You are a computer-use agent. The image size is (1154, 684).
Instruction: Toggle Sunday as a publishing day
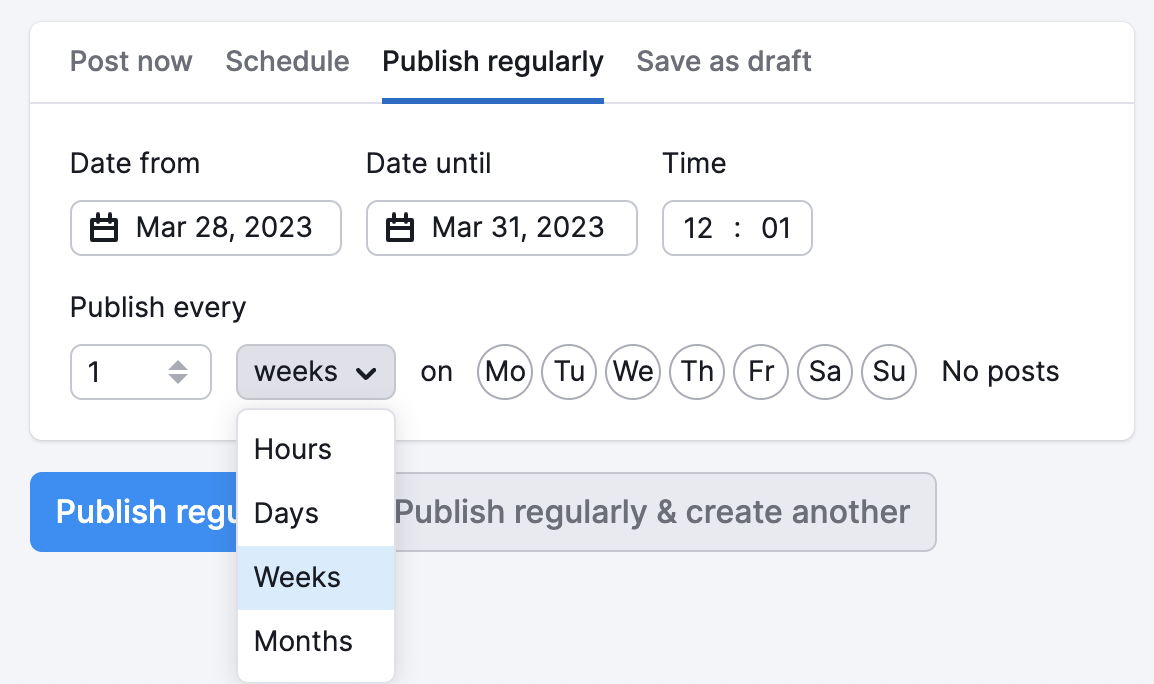(x=889, y=371)
